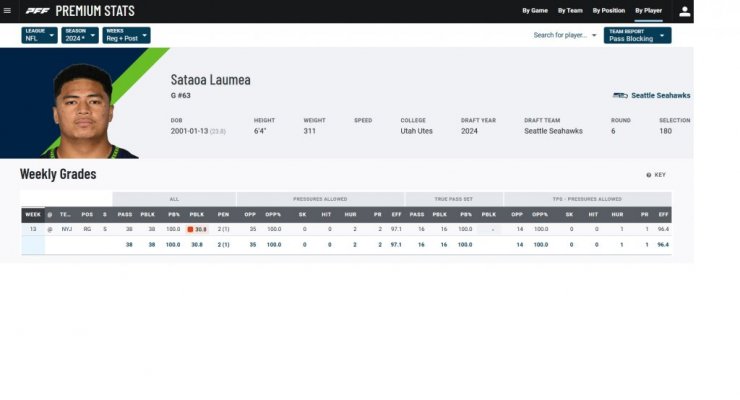Open the Seattle Seahawks team link
The height and width of the screenshot is (400, 740).
point(660,95)
